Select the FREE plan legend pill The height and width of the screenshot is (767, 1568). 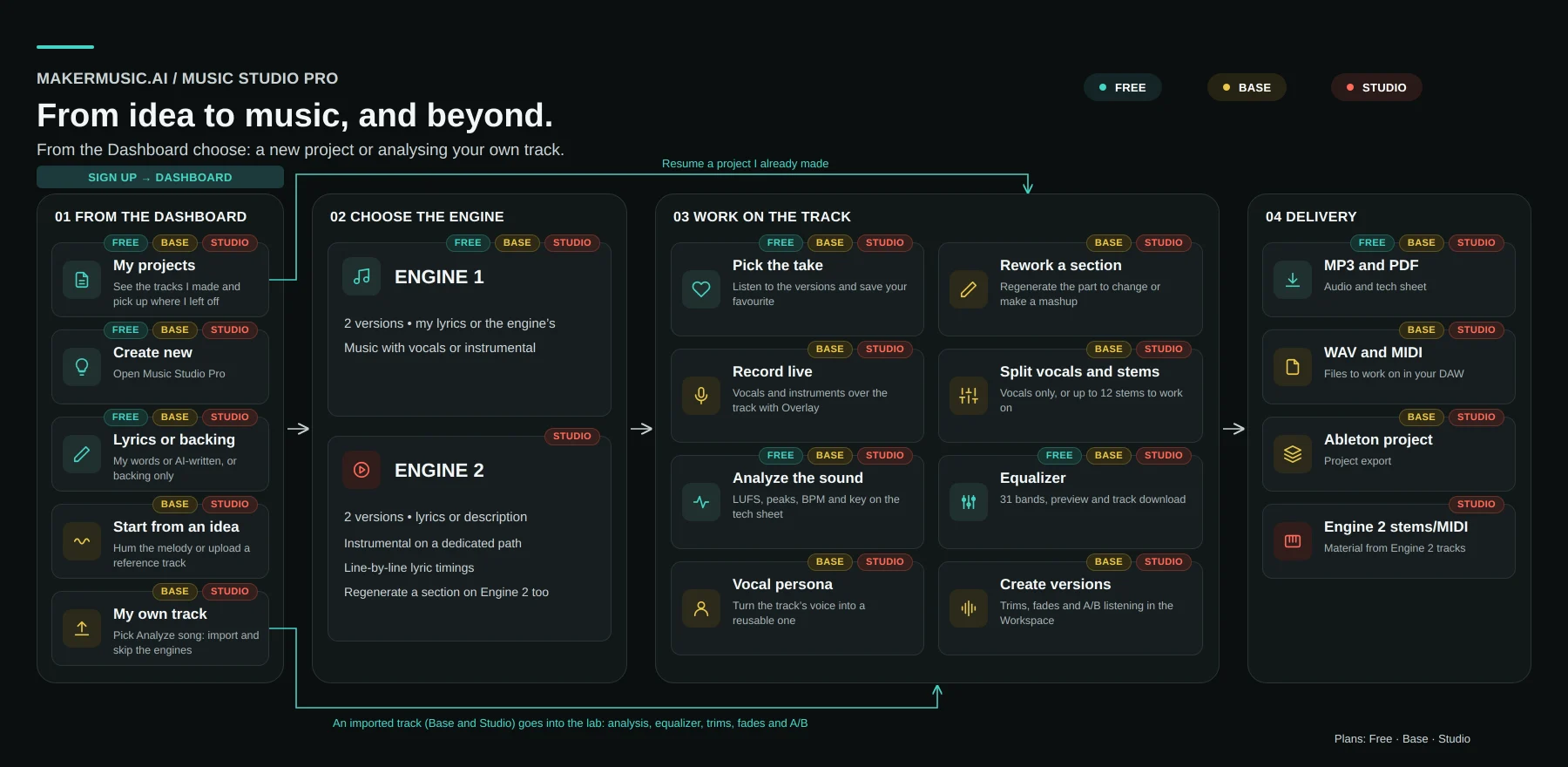pyautogui.click(x=1122, y=87)
